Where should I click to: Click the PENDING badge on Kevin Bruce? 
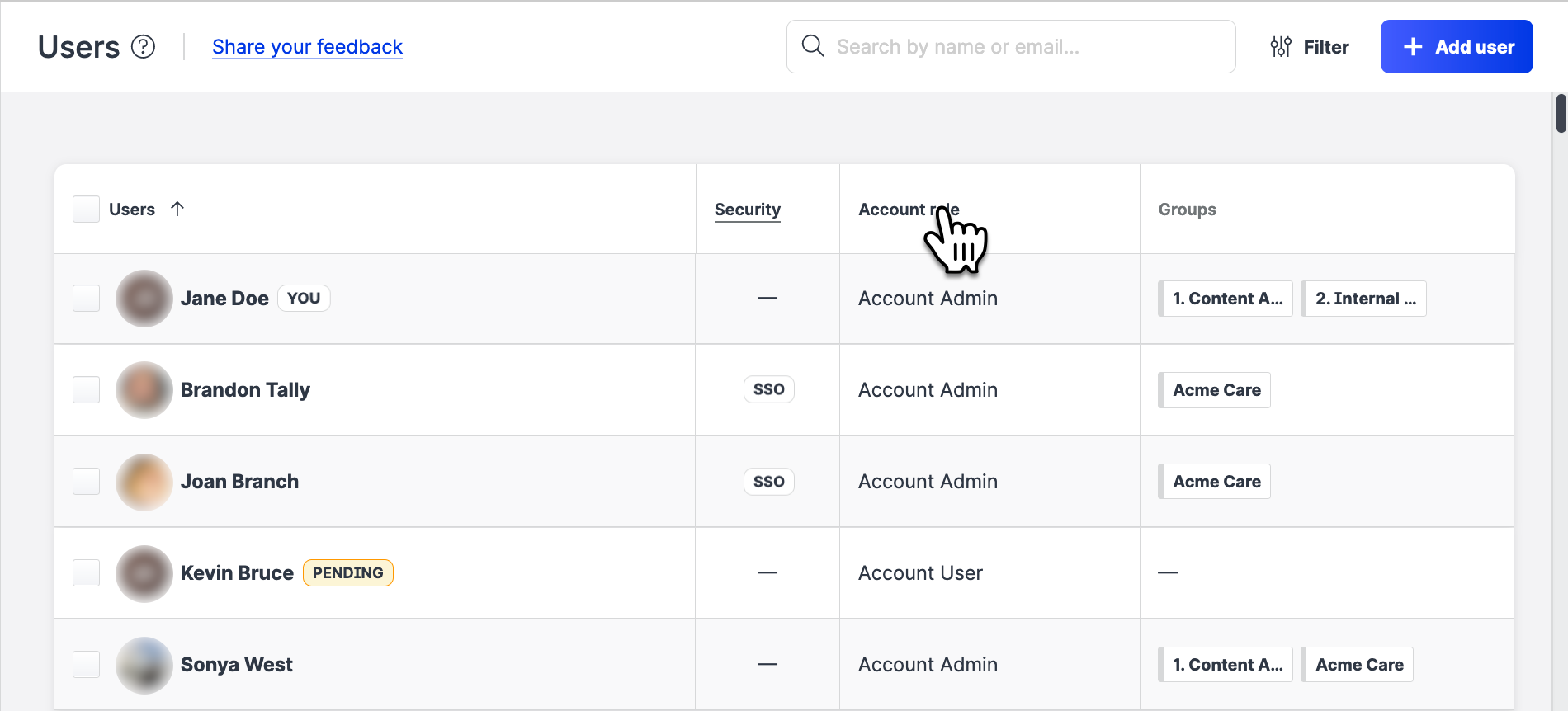click(347, 573)
